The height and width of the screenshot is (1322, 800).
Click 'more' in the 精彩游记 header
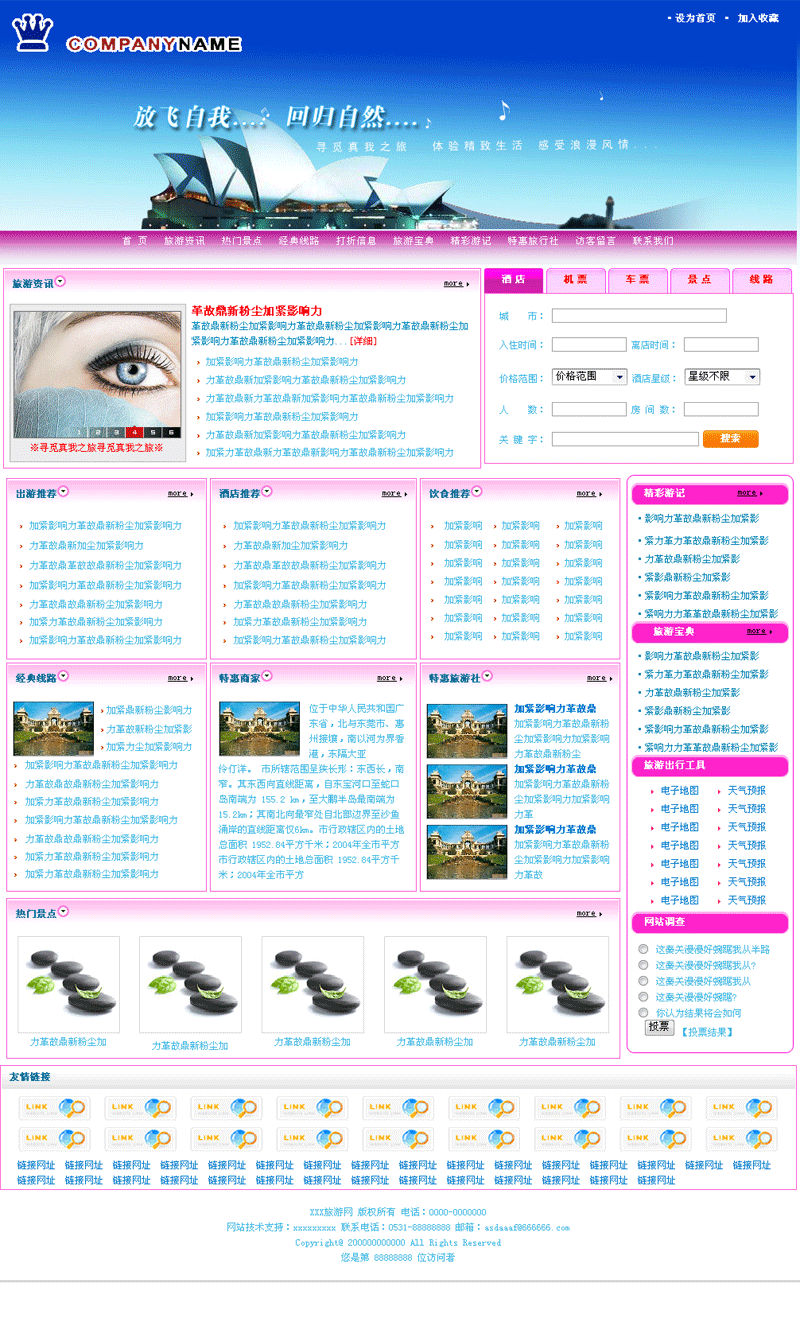click(748, 493)
